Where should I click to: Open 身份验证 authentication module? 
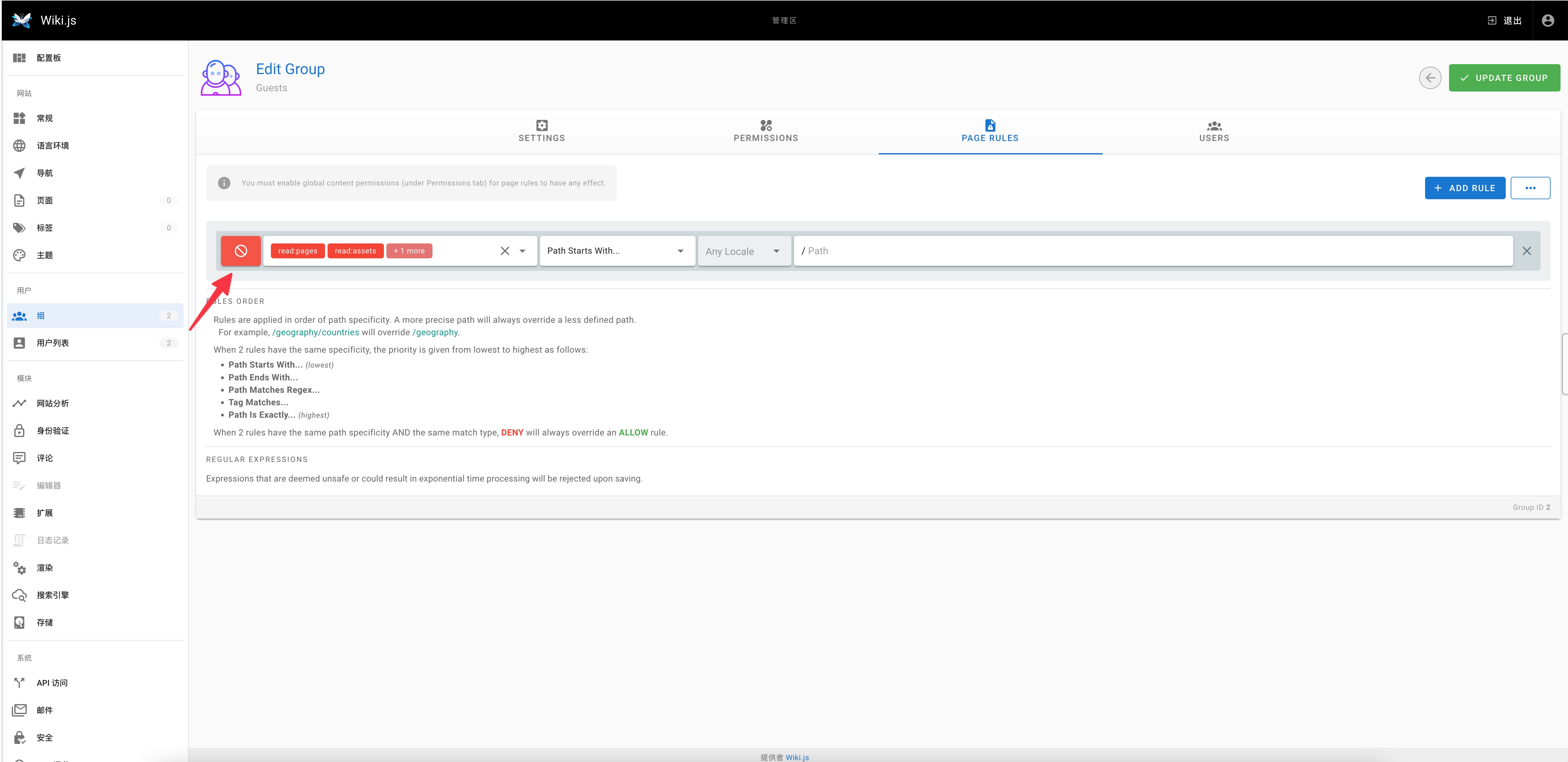click(95, 430)
